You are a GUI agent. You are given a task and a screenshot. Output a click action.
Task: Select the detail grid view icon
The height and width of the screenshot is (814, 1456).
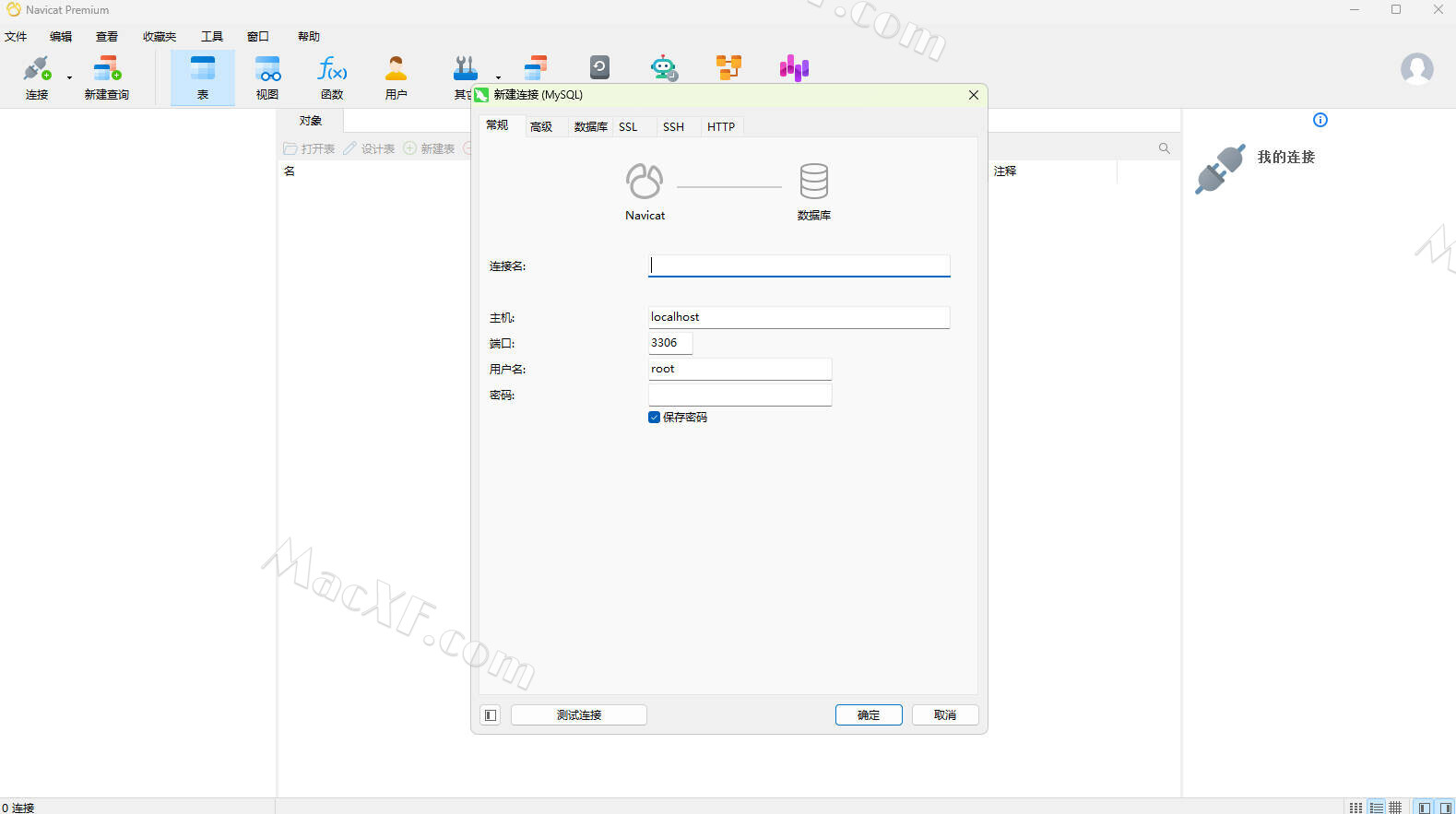tap(1395, 808)
